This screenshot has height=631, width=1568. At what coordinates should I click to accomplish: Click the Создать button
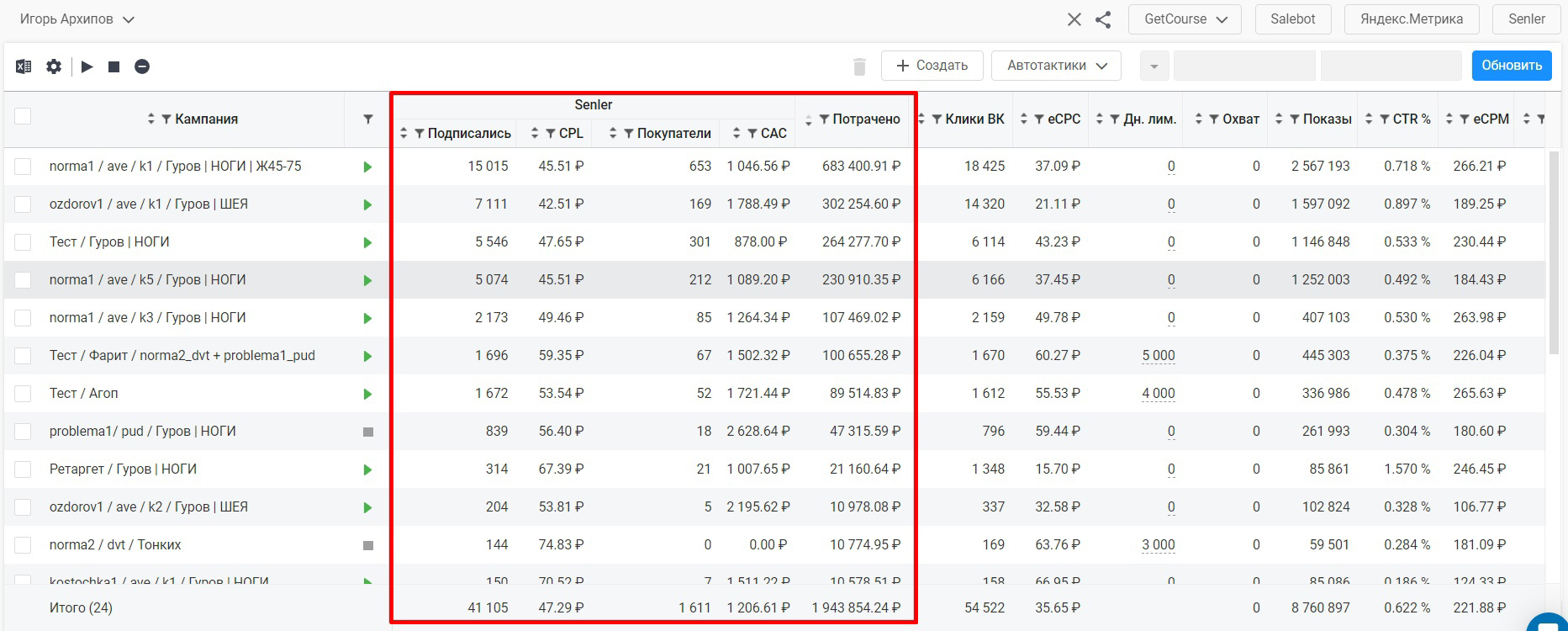tap(932, 66)
